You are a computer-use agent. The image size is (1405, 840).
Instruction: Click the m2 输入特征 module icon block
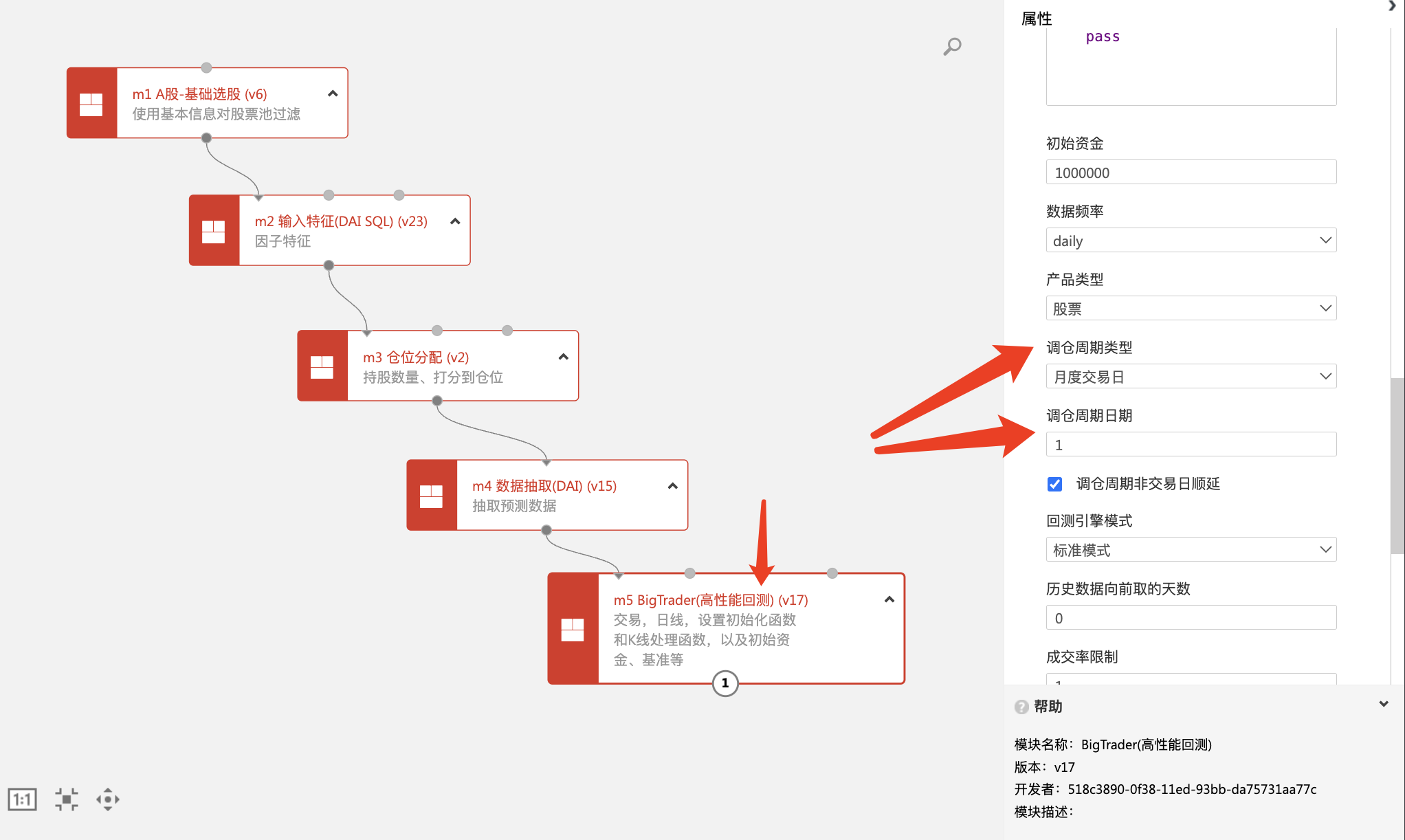tap(214, 231)
